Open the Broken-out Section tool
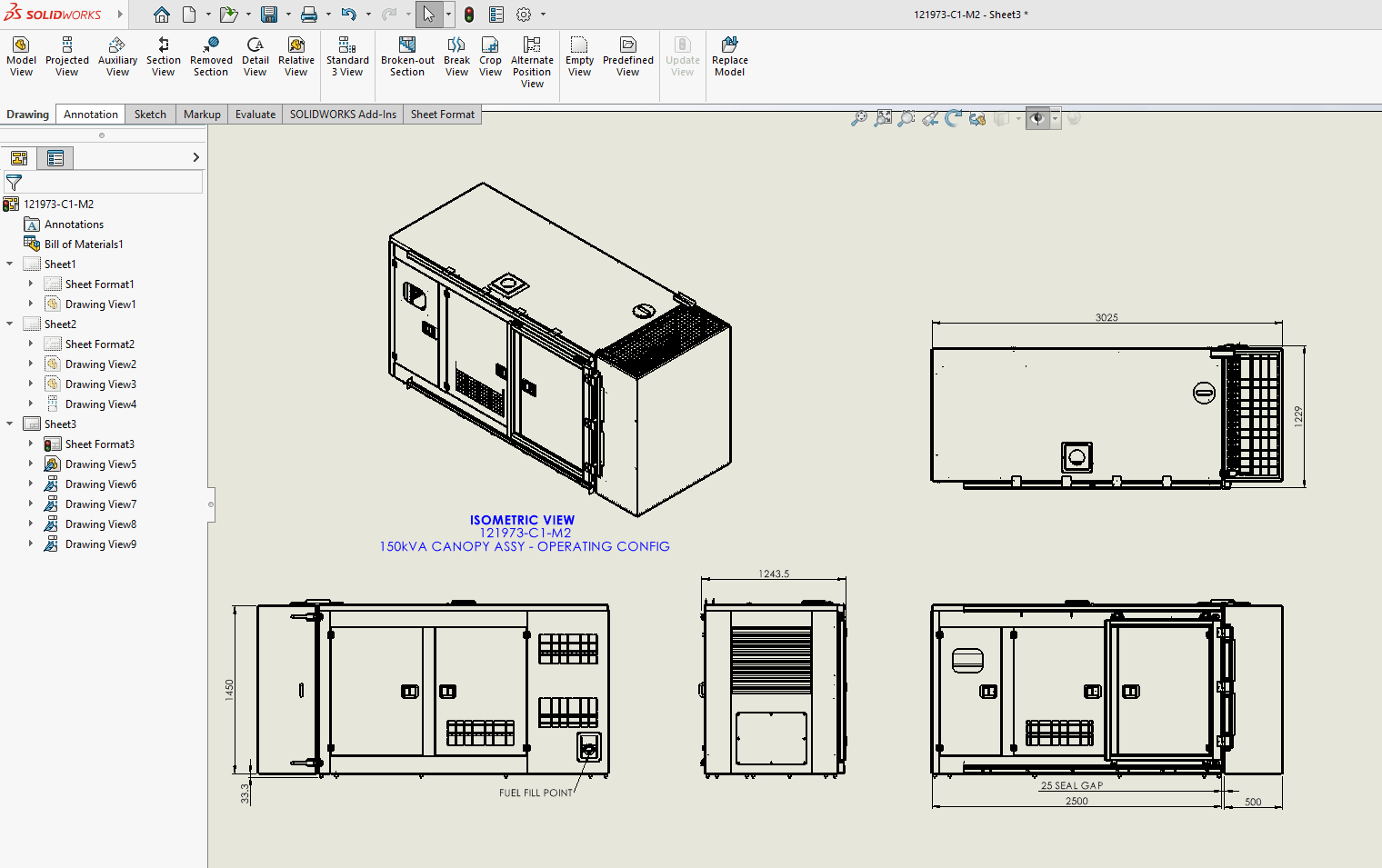The width and height of the screenshot is (1382, 868). (406, 56)
